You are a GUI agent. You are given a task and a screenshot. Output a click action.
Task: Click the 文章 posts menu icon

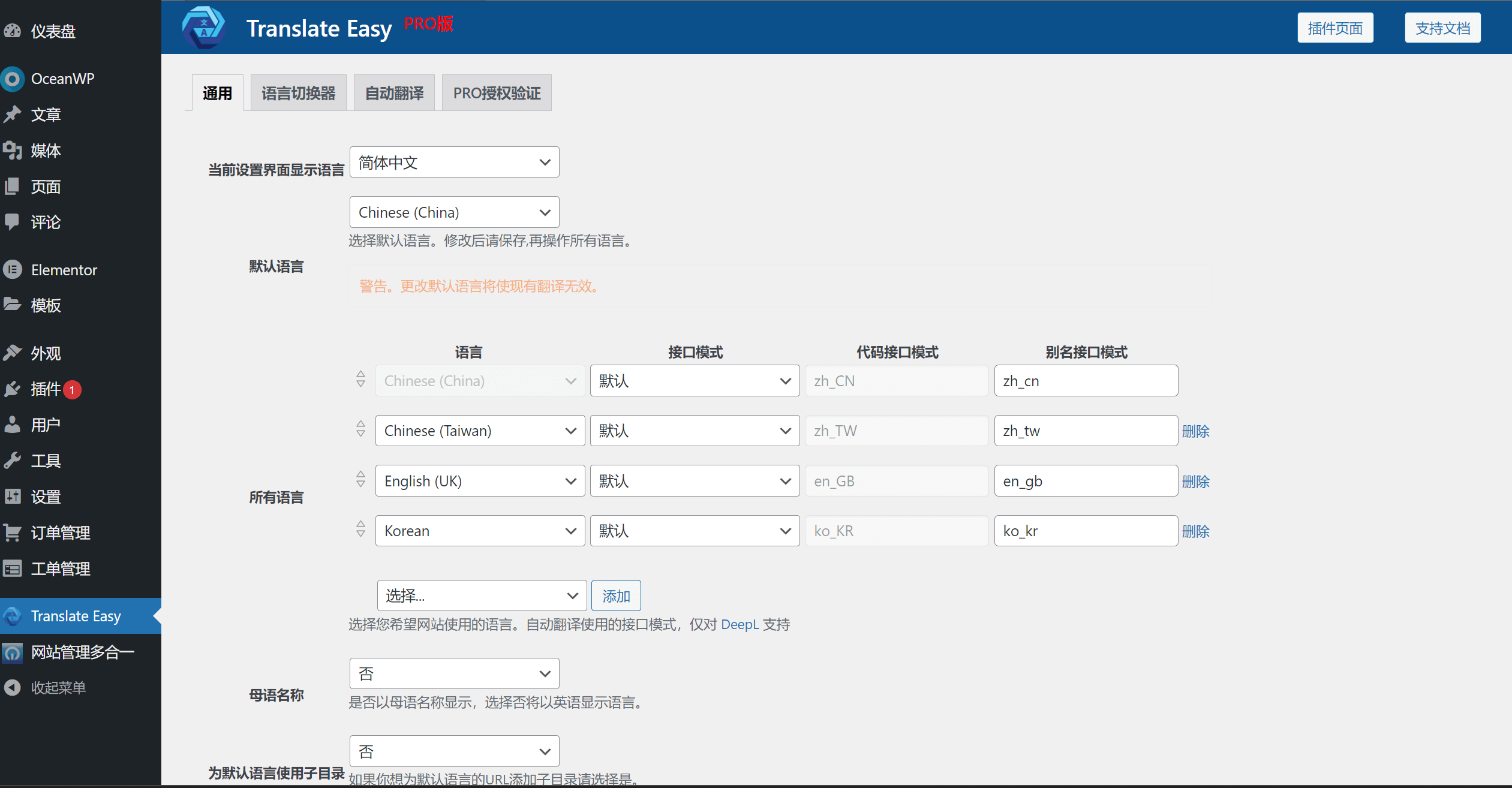coord(14,114)
